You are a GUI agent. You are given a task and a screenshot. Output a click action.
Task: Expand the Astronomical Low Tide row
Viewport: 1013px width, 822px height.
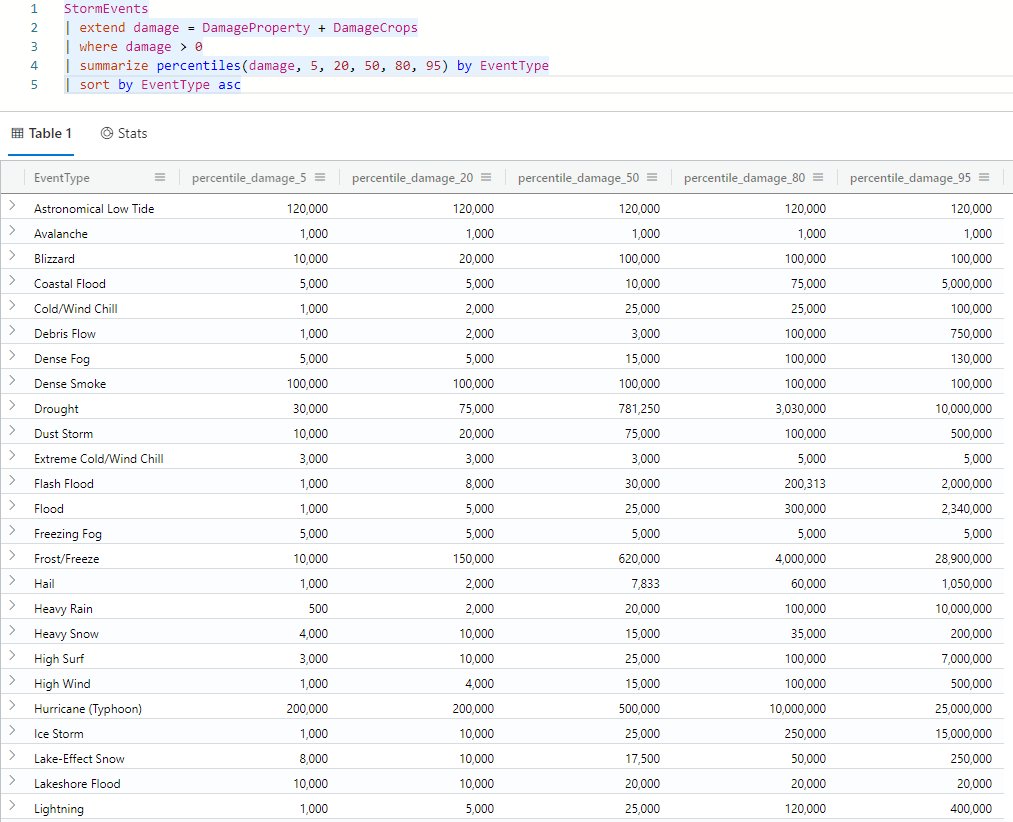click(x=12, y=206)
